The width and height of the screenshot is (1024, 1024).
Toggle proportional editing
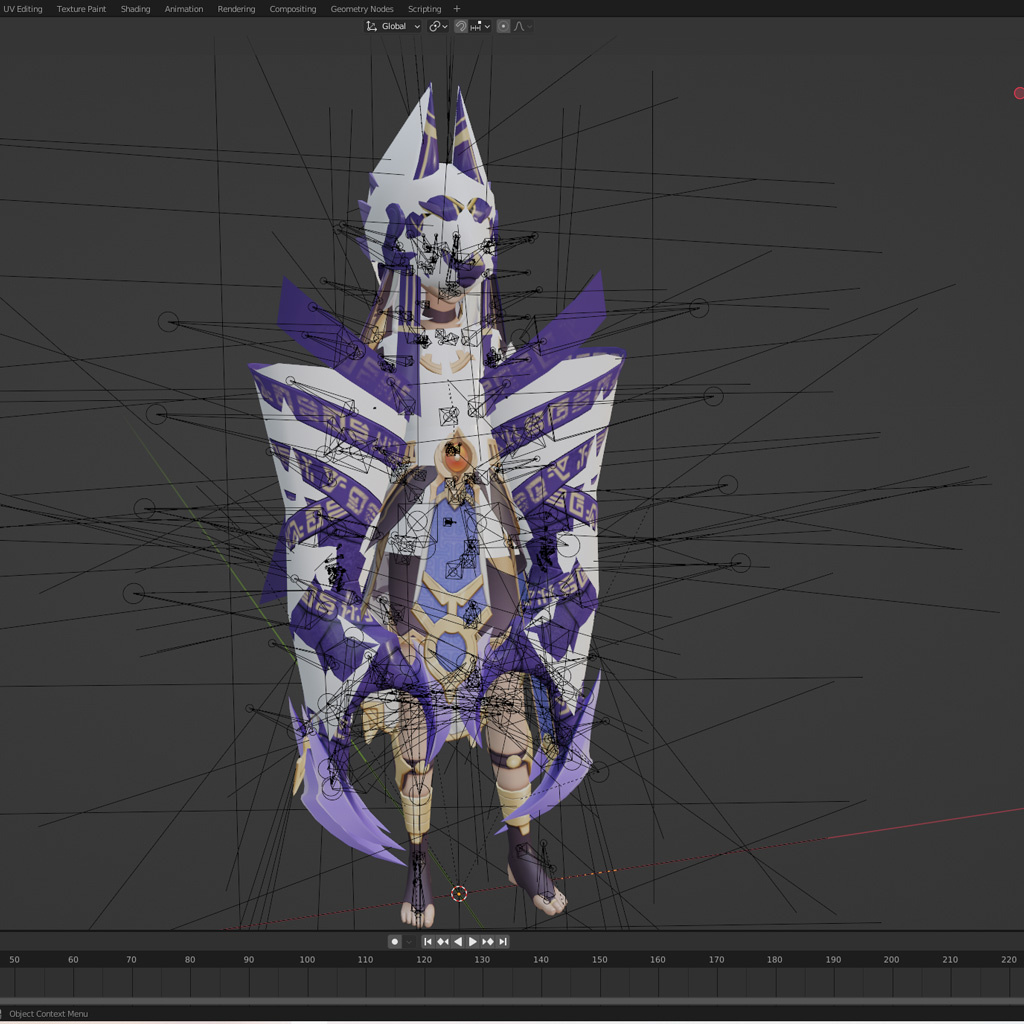click(x=503, y=26)
